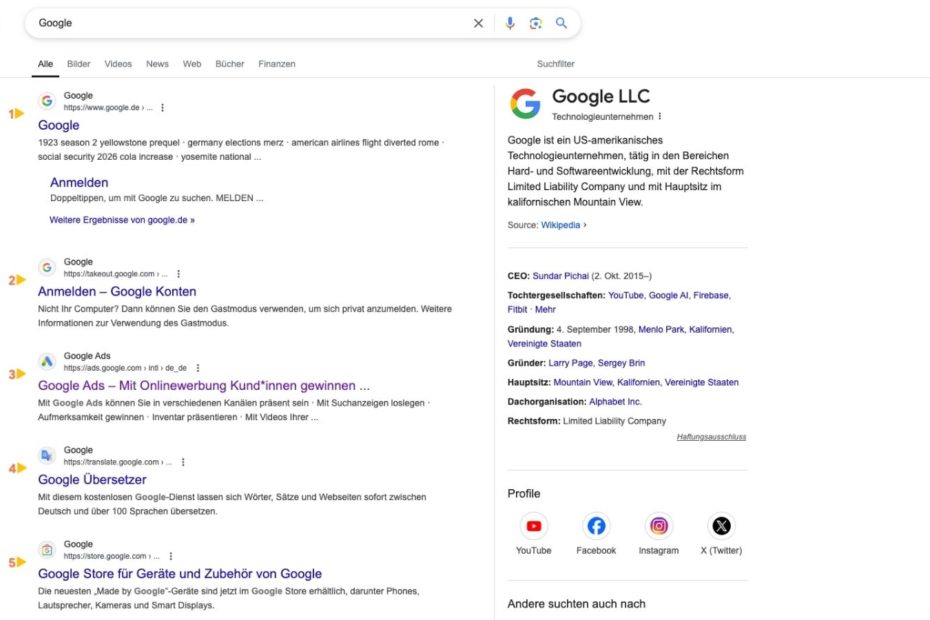Open three-dot menu beside Technologieunternehmen
This screenshot has height=620, width=930.
660,116
